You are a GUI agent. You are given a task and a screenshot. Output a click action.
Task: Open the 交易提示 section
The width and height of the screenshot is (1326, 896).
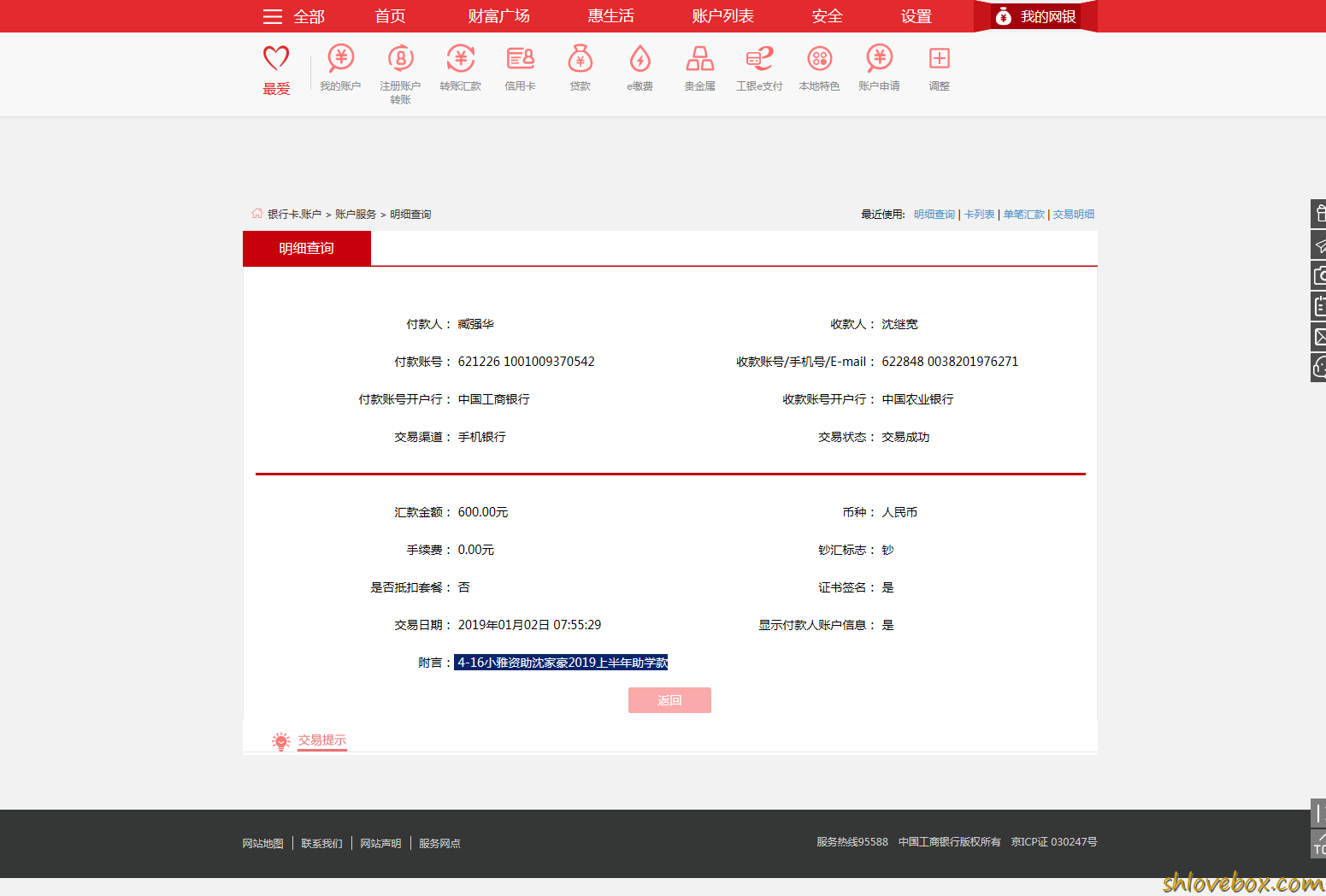(321, 740)
